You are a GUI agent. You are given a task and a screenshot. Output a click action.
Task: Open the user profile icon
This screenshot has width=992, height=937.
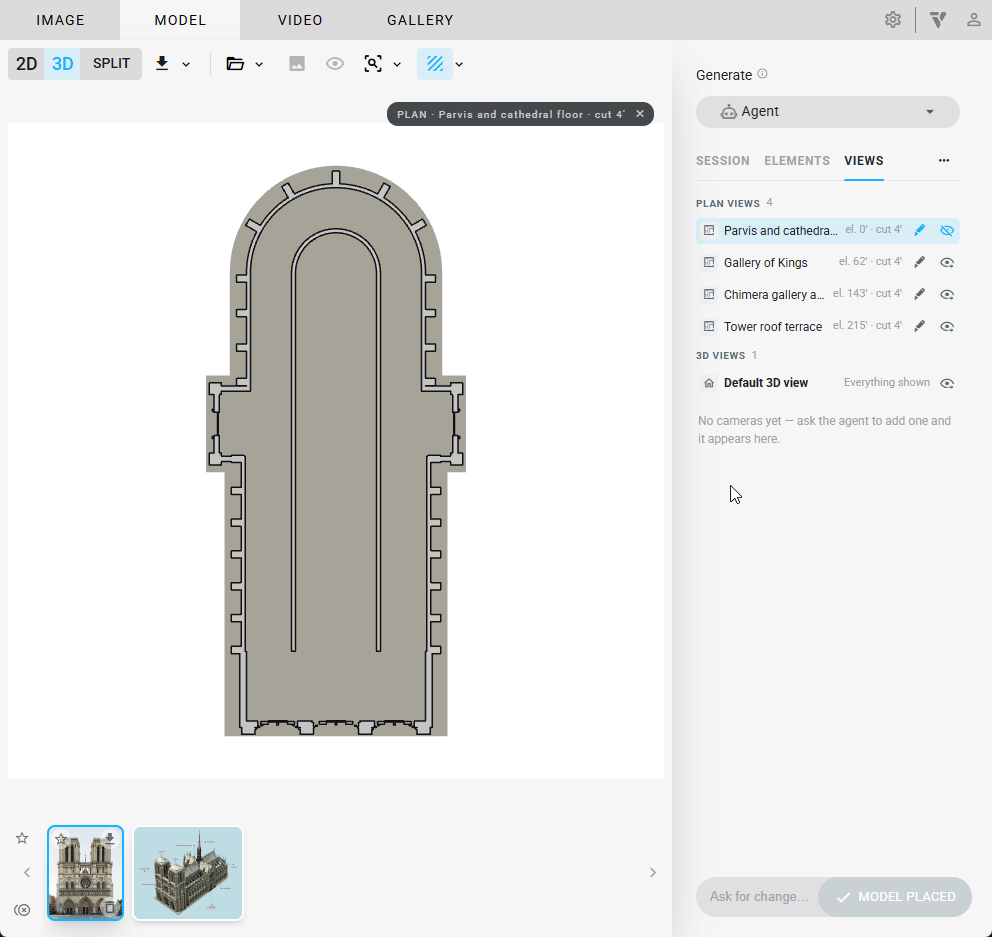point(974,20)
